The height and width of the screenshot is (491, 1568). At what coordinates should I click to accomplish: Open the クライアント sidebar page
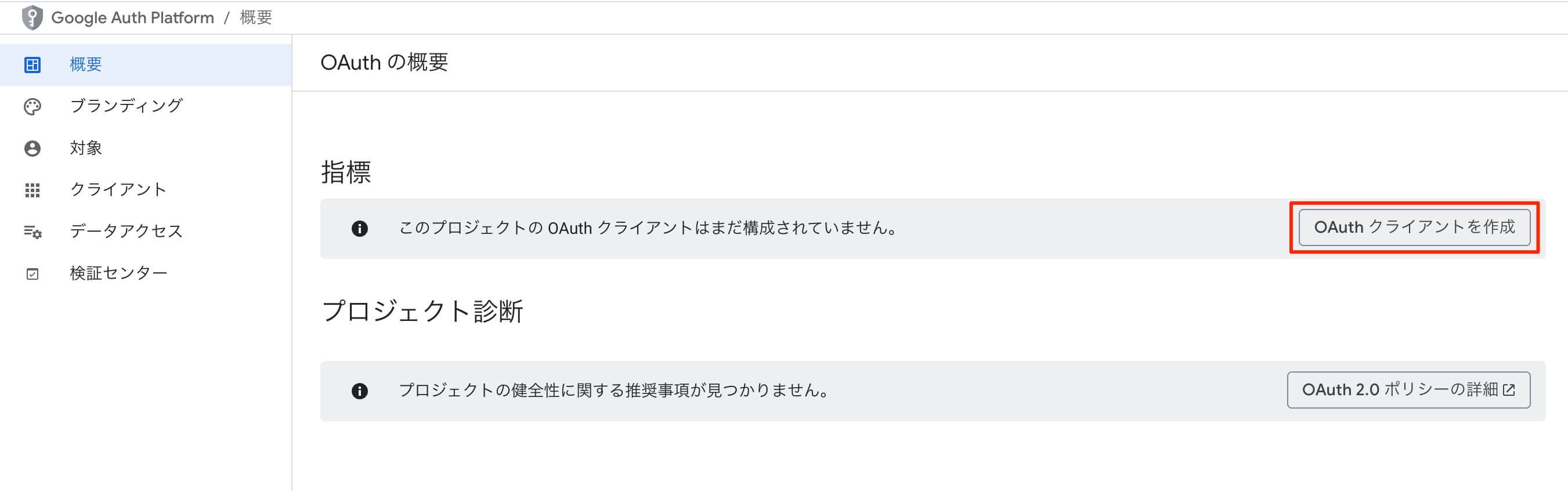119,190
